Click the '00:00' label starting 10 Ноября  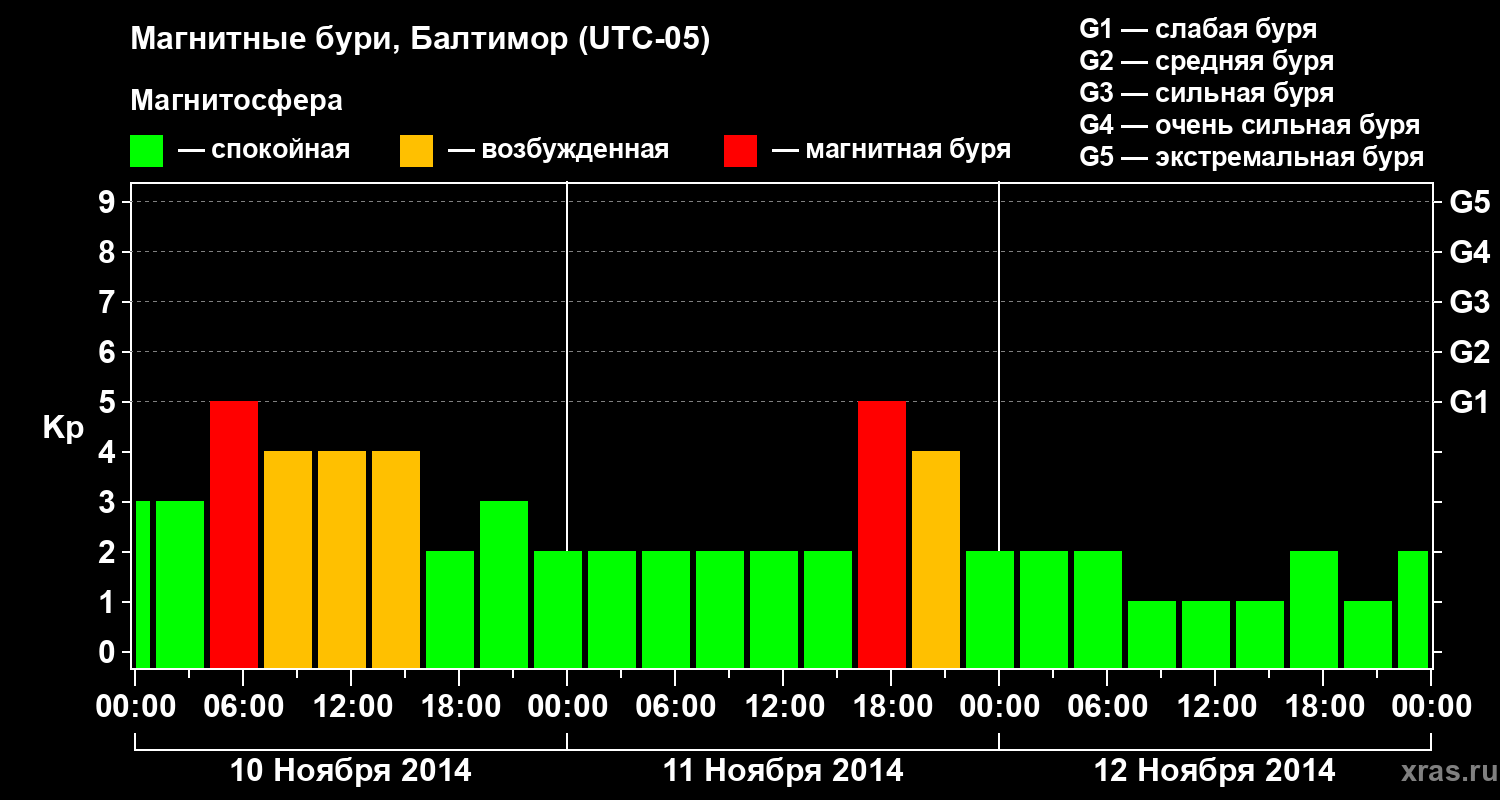click(135, 707)
